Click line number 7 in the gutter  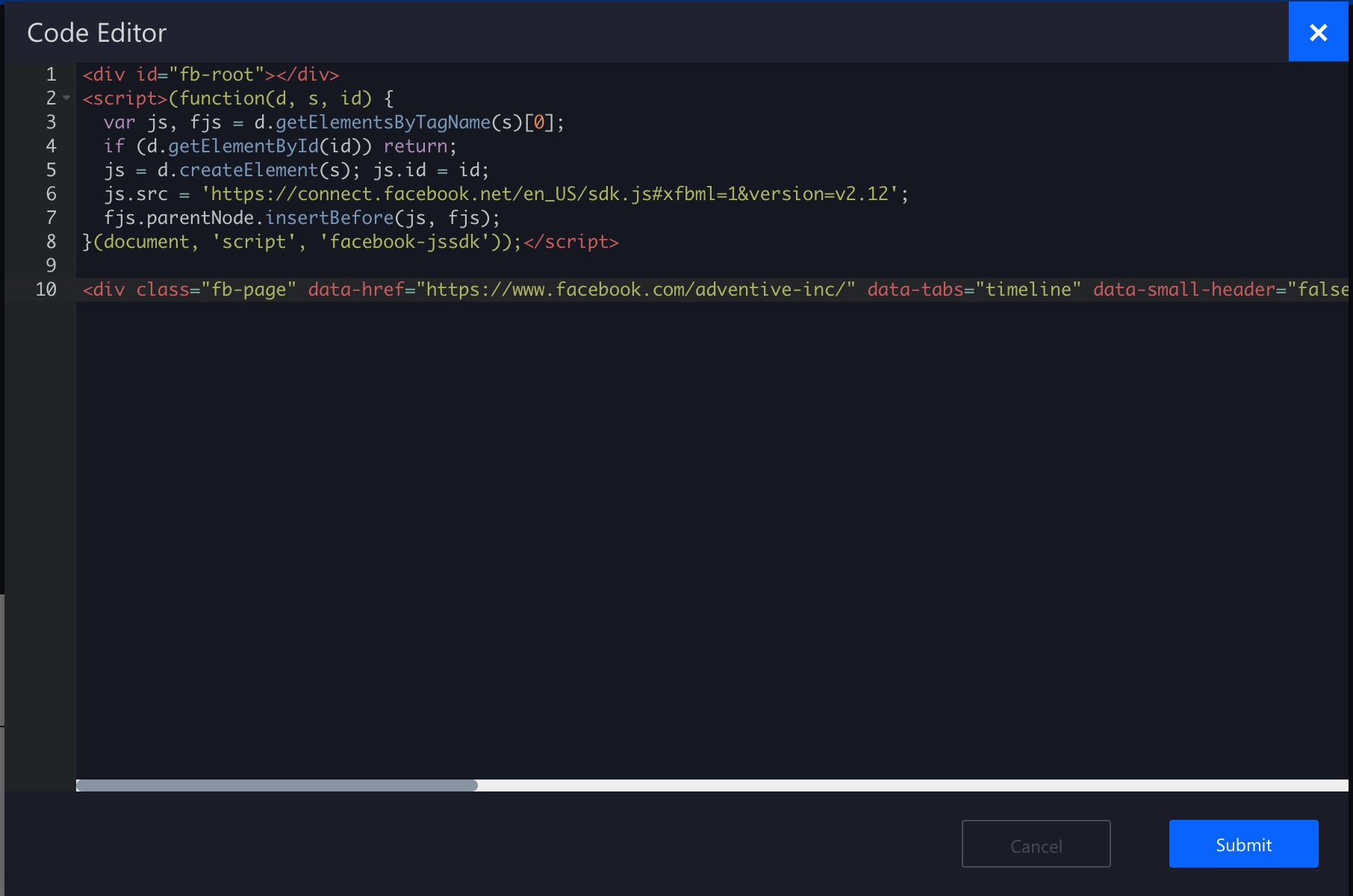click(x=51, y=217)
